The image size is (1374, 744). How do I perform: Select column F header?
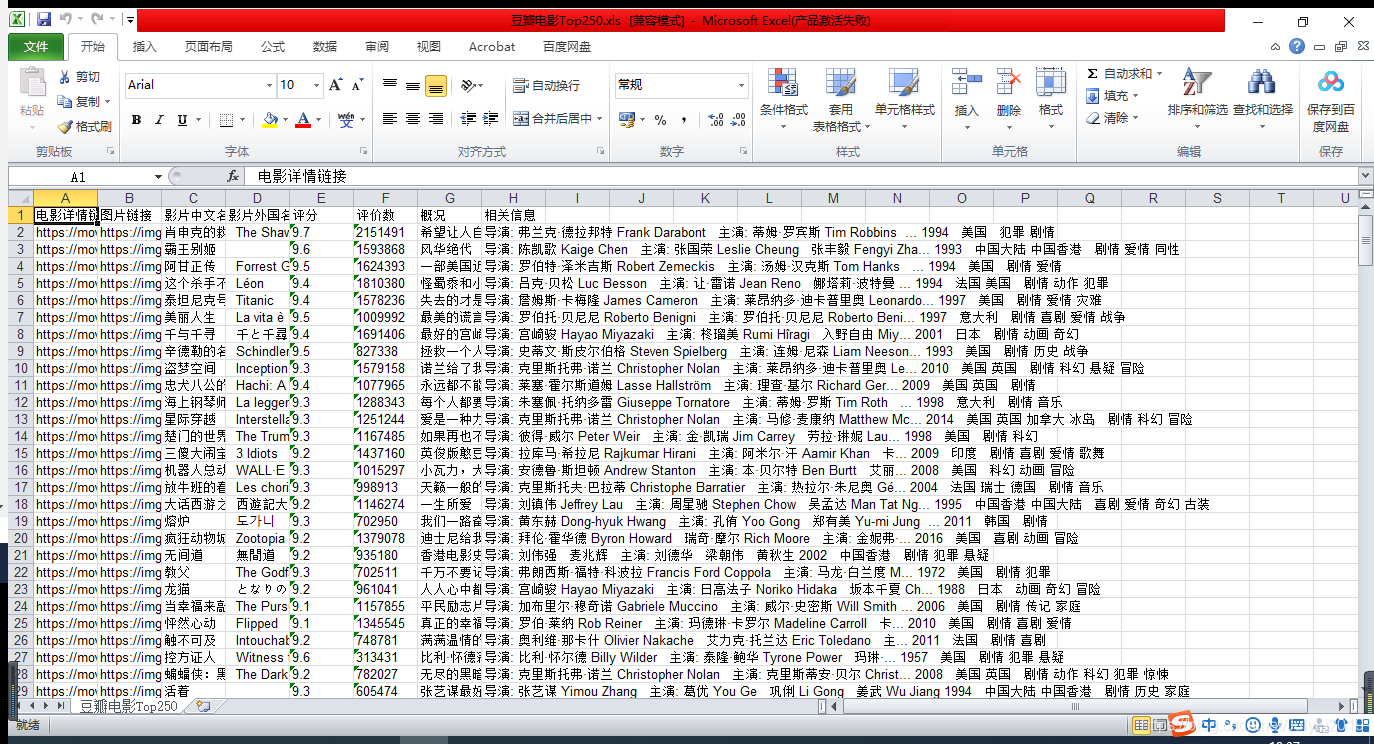(385, 198)
